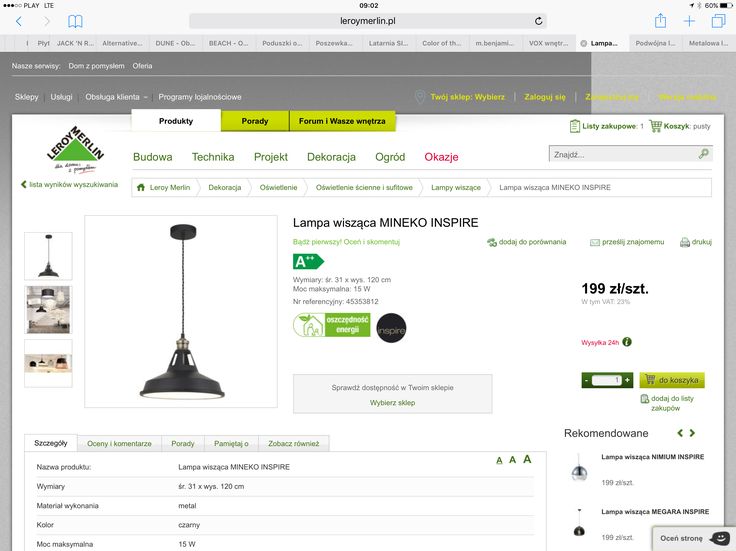Select the medium font size A
Viewport: 736px width, 551px height.
tap(513, 460)
